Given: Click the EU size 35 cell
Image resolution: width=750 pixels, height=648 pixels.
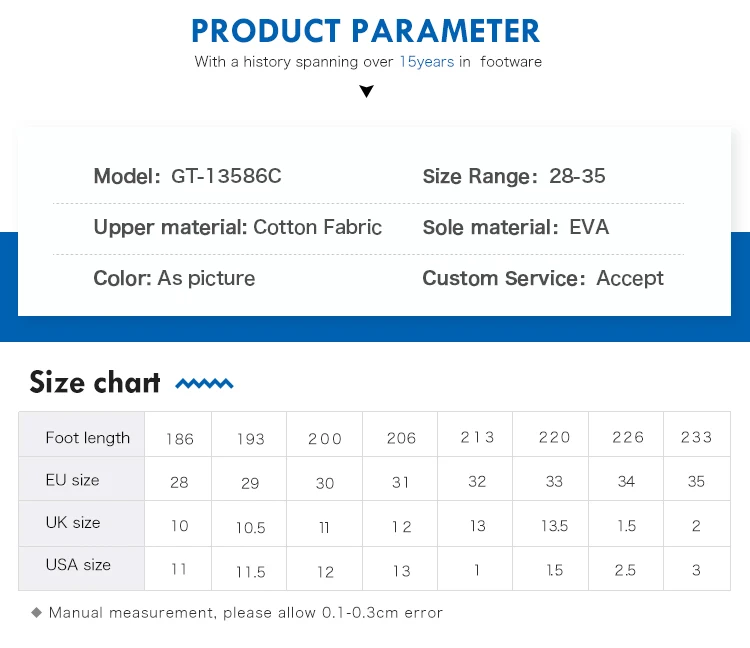Looking at the screenshot, I should click(697, 479).
